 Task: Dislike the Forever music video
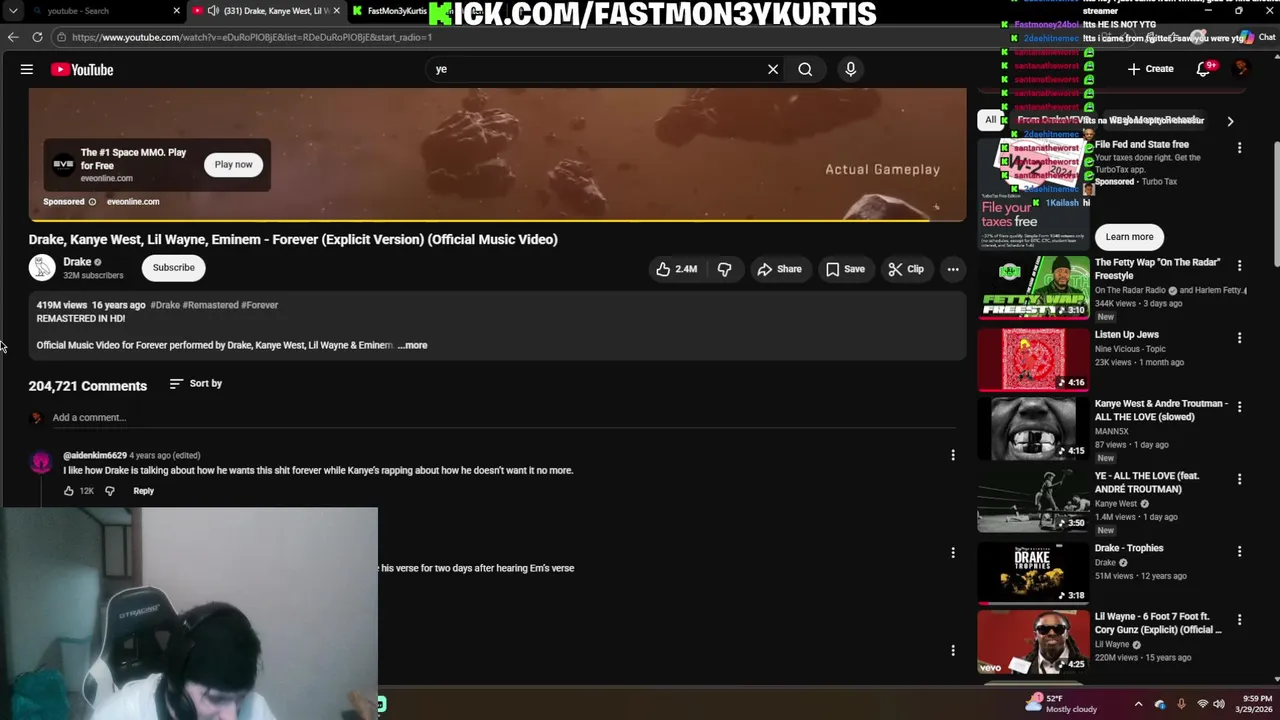[x=725, y=269]
